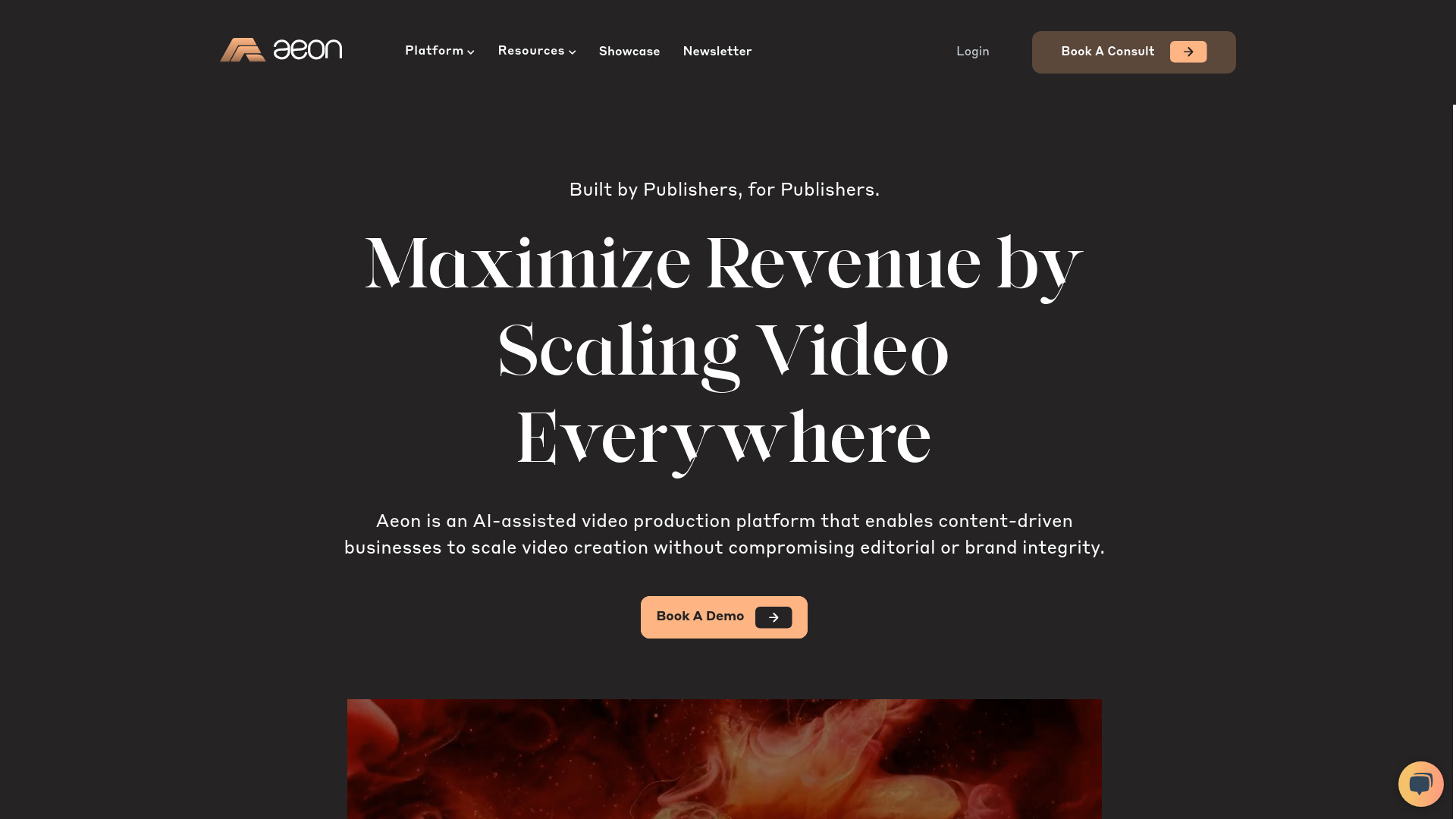The width and height of the screenshot is (1456, 819).
Task: Click the arrow icon in Book A Consult button
Action: [x=1188, y=52]
